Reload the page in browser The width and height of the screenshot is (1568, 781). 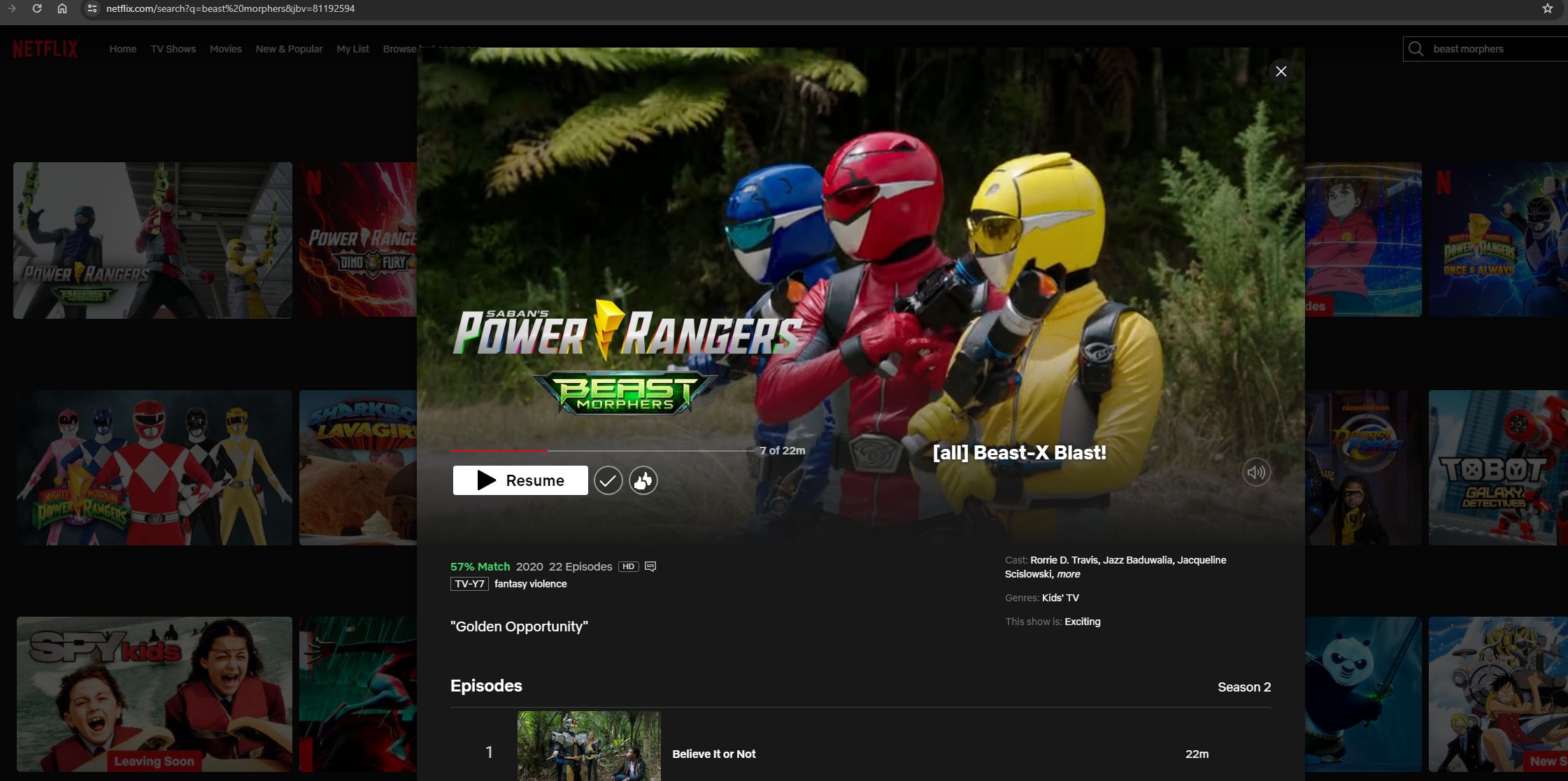pos(37,8)
